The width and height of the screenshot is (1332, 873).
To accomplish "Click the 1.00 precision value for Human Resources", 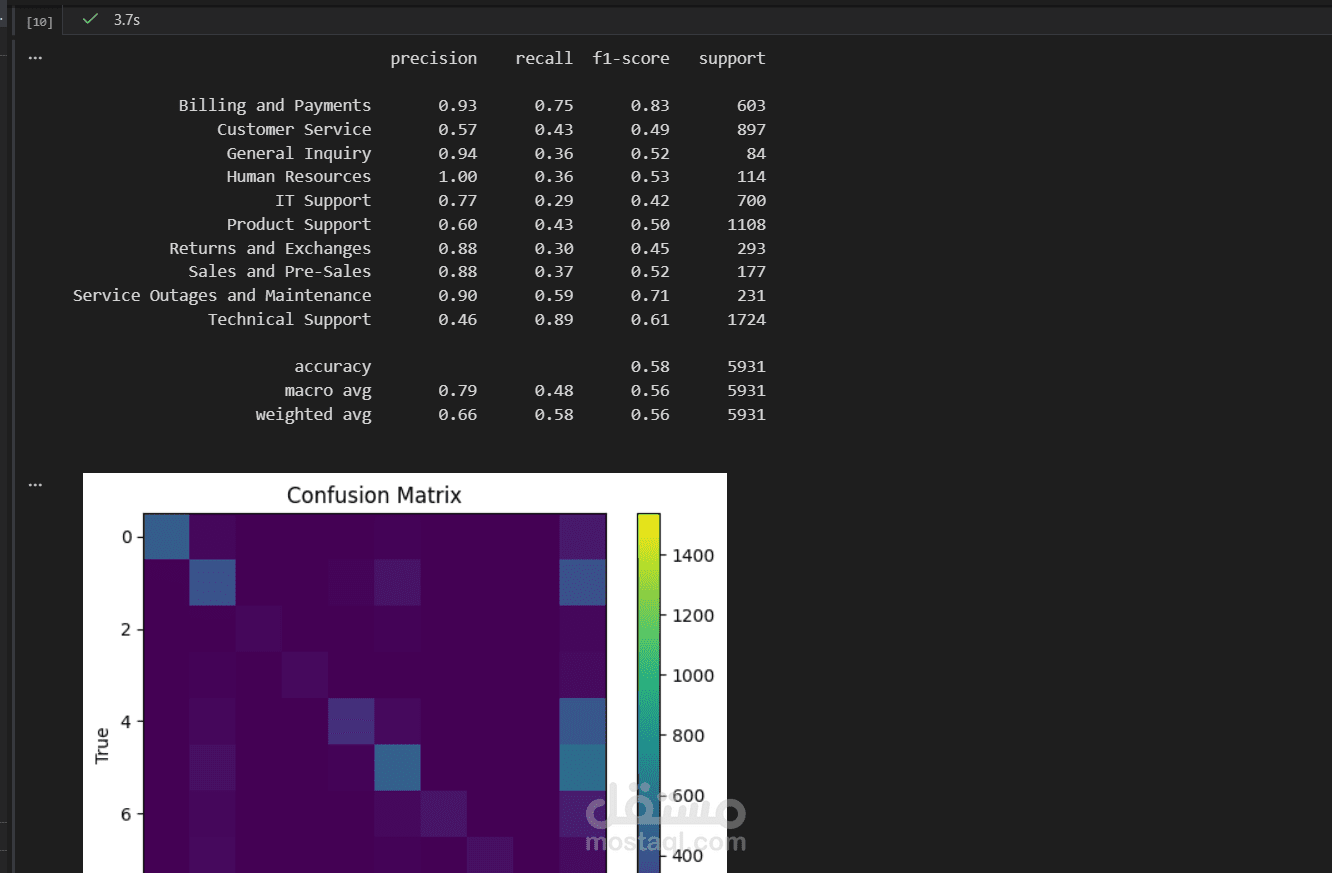I will point(458,176).
